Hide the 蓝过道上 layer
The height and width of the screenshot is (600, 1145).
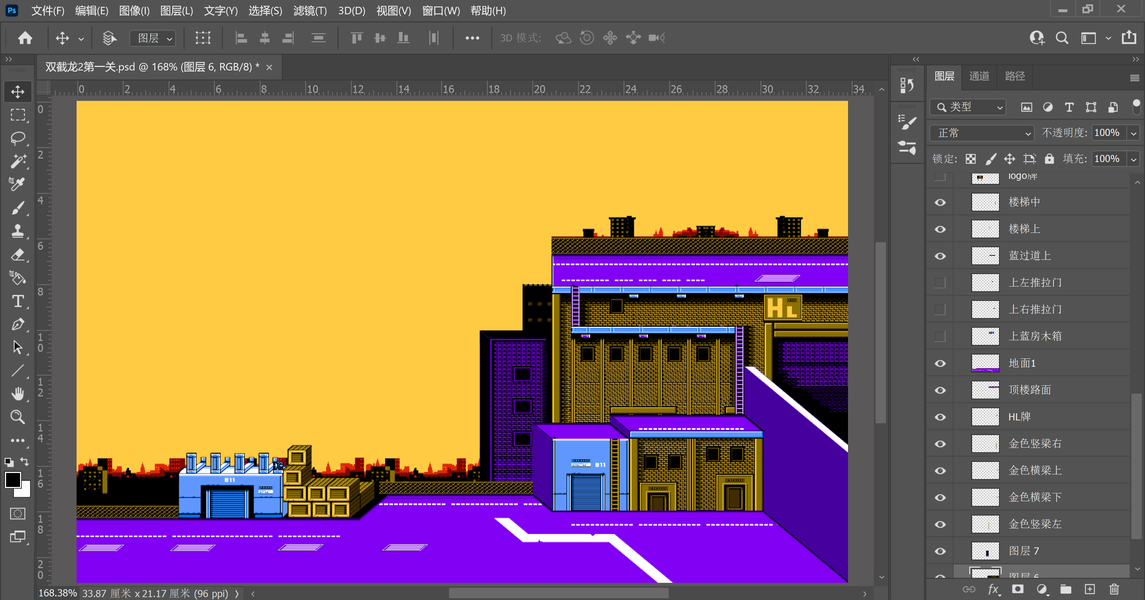[x=940, y=256]
